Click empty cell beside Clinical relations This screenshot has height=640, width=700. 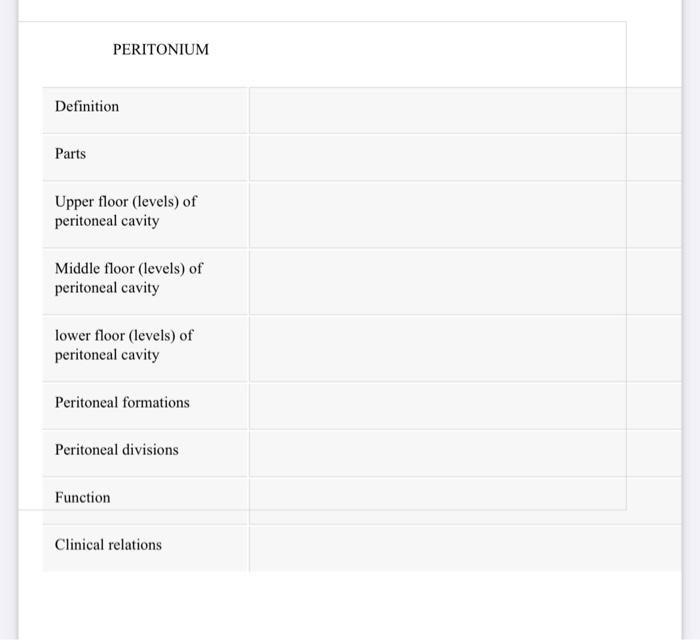pyautogui.click(x=466, y=548)
